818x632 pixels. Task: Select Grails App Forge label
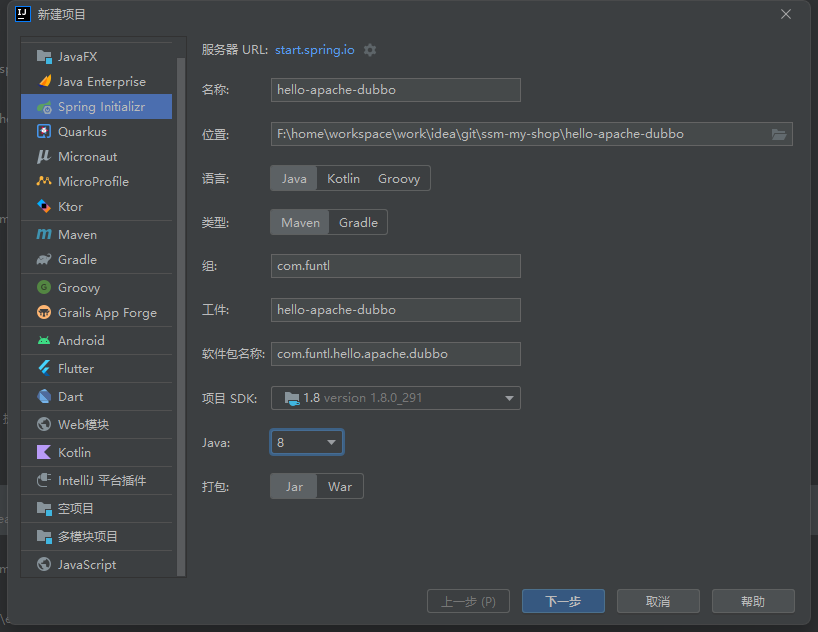pos(107,313)
